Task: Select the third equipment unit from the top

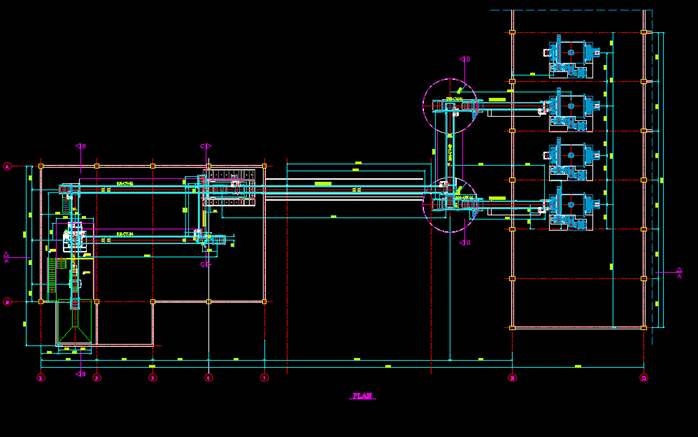Action: click(x=571, y=157)
